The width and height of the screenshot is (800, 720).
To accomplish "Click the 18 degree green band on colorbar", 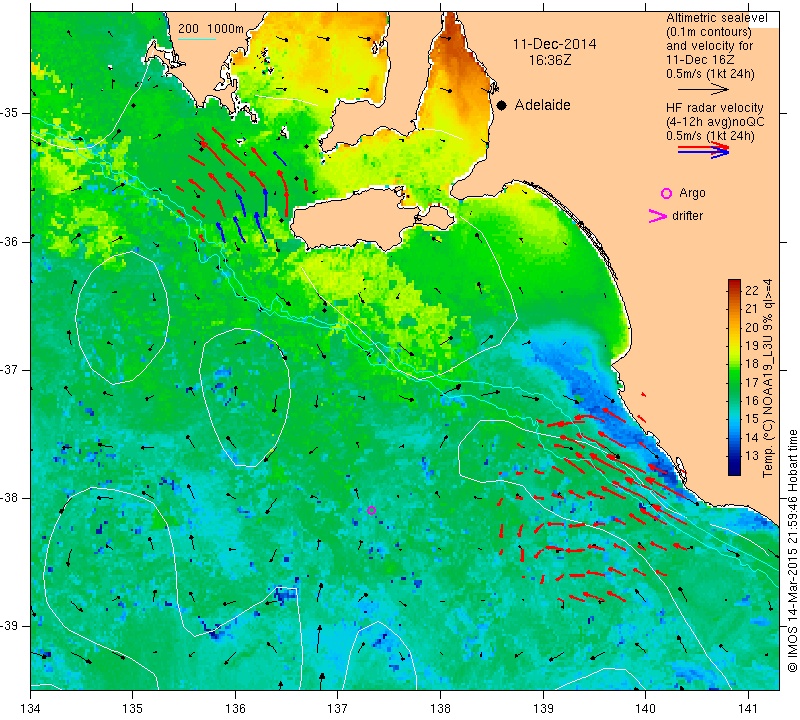I will point(734,364).
